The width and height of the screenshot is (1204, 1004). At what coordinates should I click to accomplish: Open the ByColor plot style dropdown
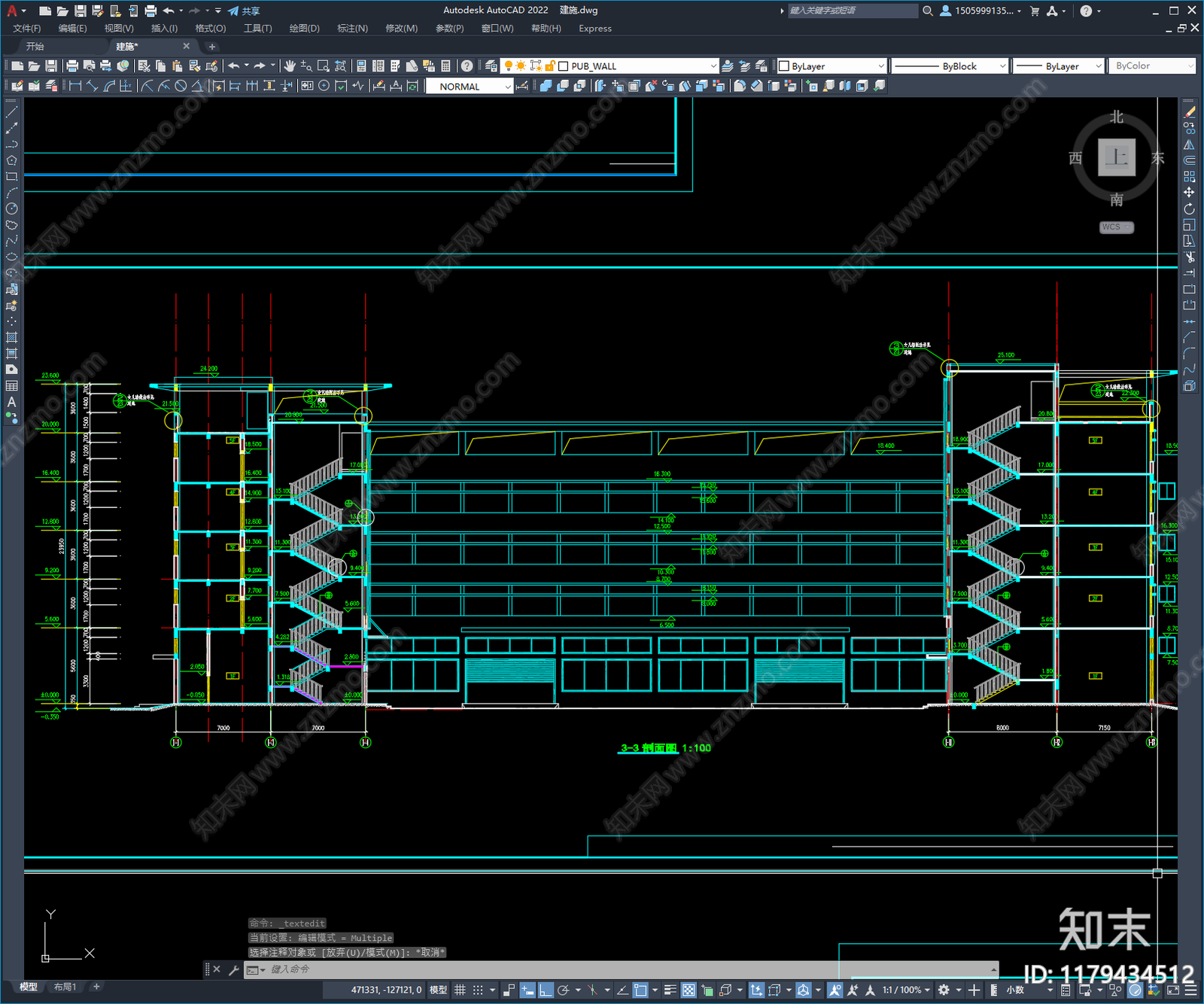pos(1190,66)
